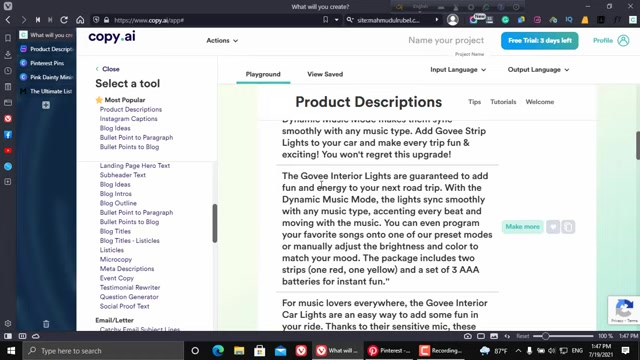Open the Facebook web panel
The width and height of the screenshot is (640, 360).
click(8, 135)
